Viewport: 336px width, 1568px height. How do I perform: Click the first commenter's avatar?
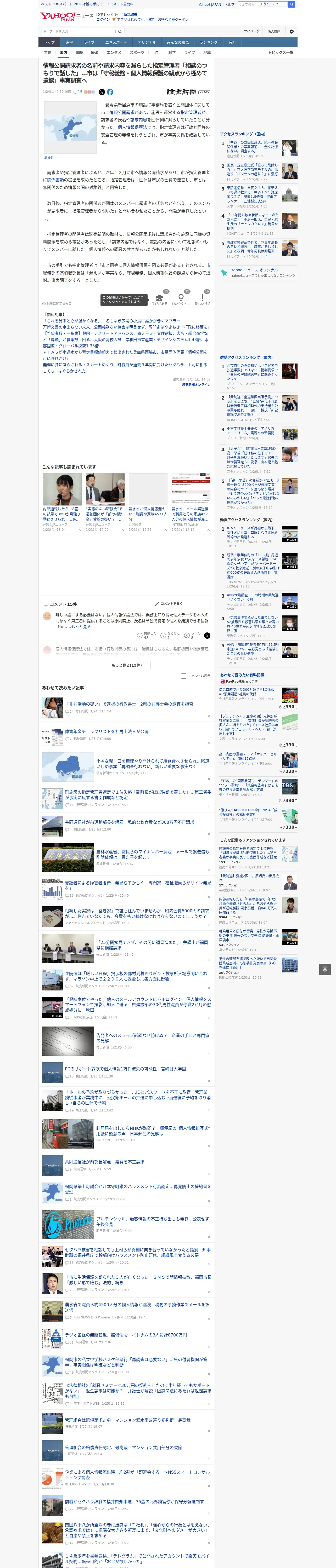coord(47,616)
